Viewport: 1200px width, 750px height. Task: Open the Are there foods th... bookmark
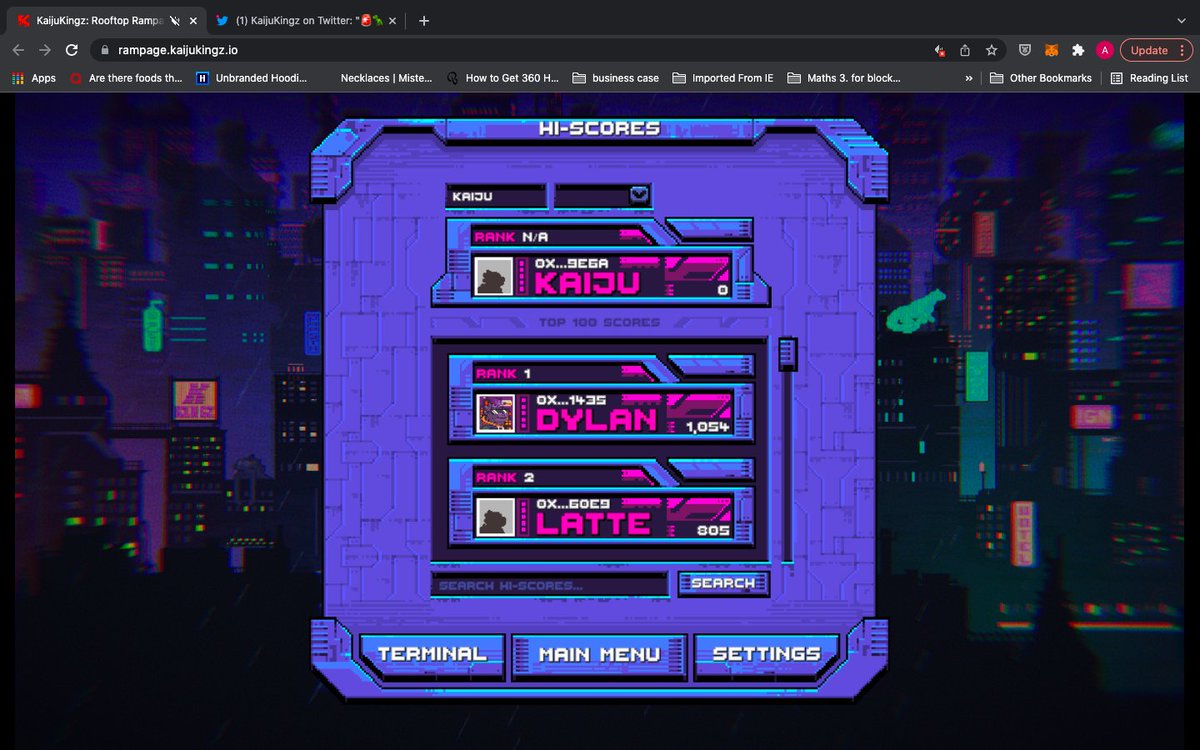[126, 77]
